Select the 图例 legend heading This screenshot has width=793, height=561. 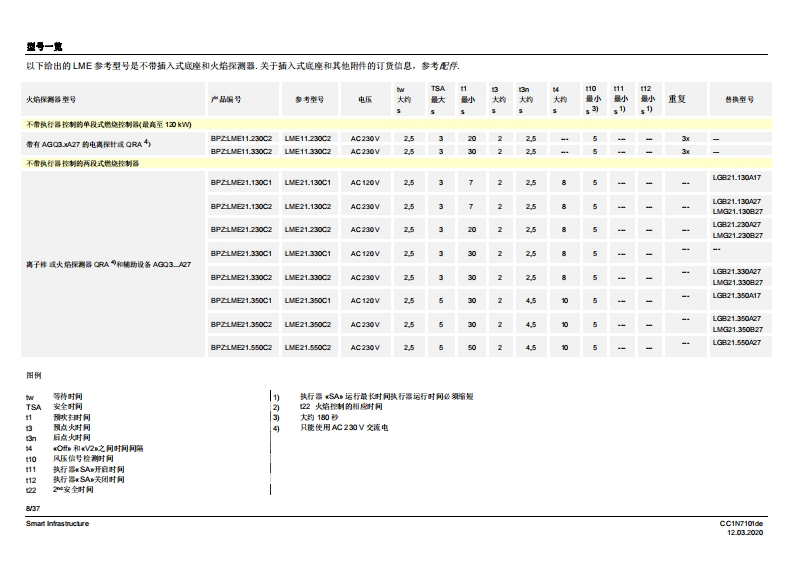(x=33, y=375)
